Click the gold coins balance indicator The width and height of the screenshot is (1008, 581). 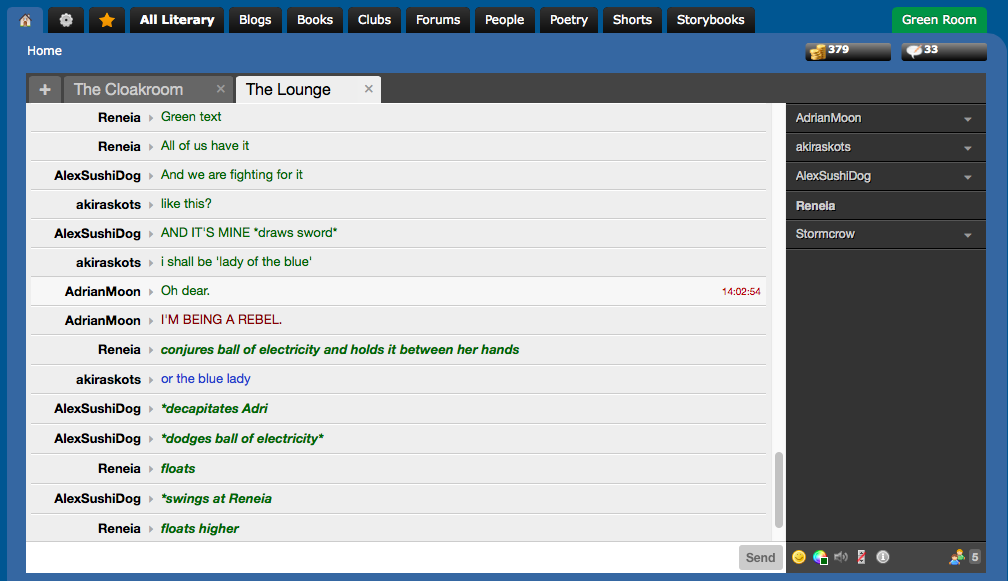coord(848,51)
